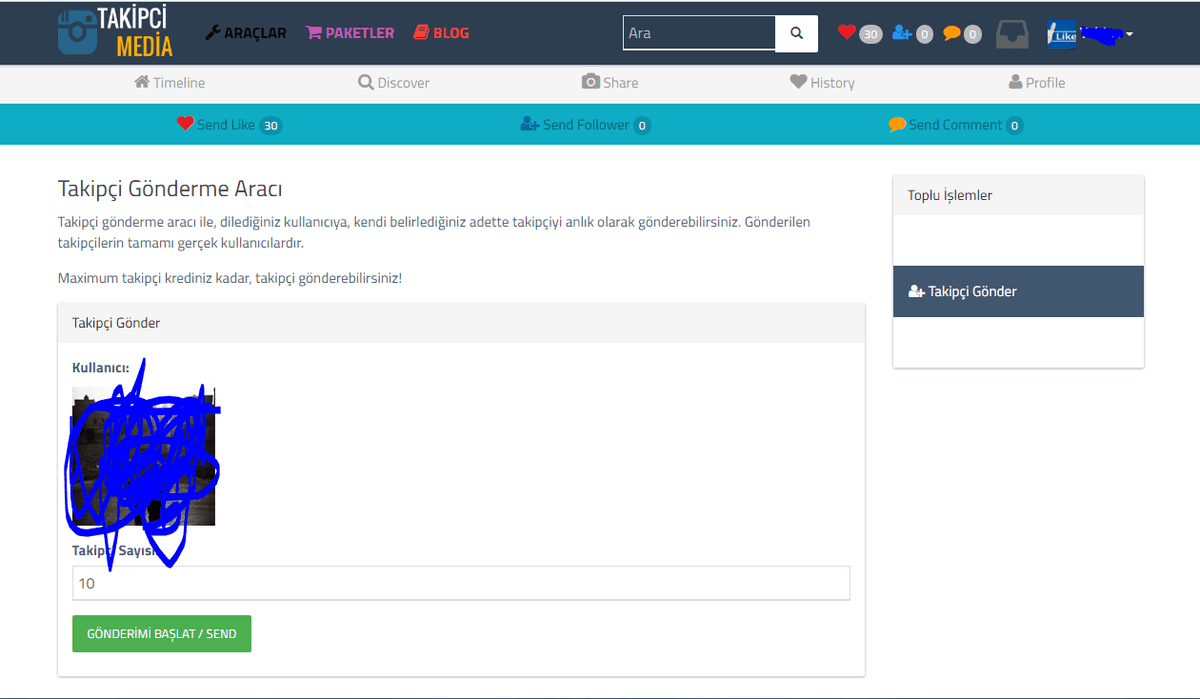Check the follower credits counter in header
Image resolution: width=1200 pixels, height=699 pixels.
912,33
